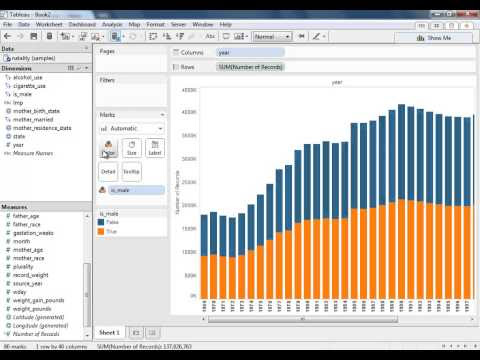Click the Show Me button

(x=434, y=38)
